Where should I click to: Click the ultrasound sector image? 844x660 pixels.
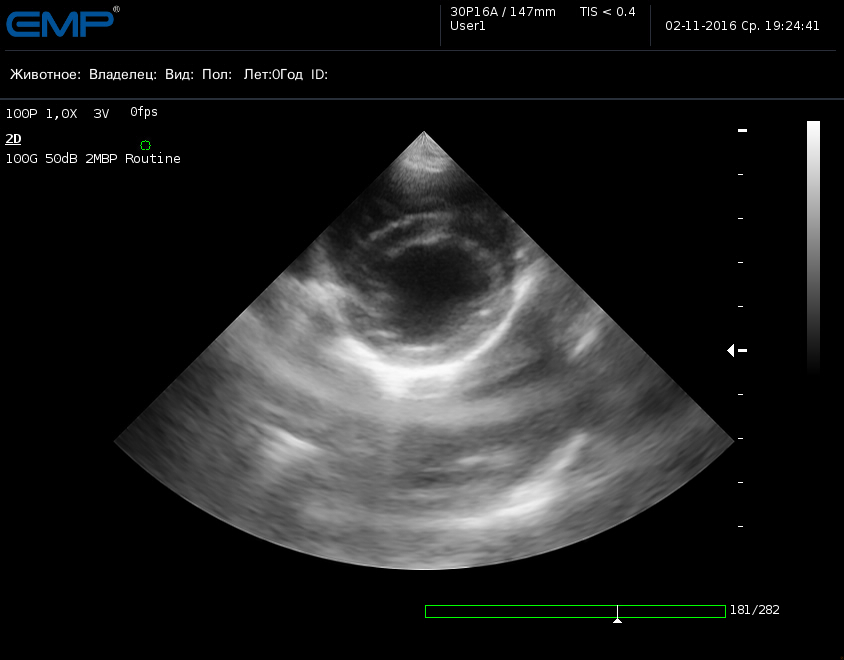coord(424,350)
